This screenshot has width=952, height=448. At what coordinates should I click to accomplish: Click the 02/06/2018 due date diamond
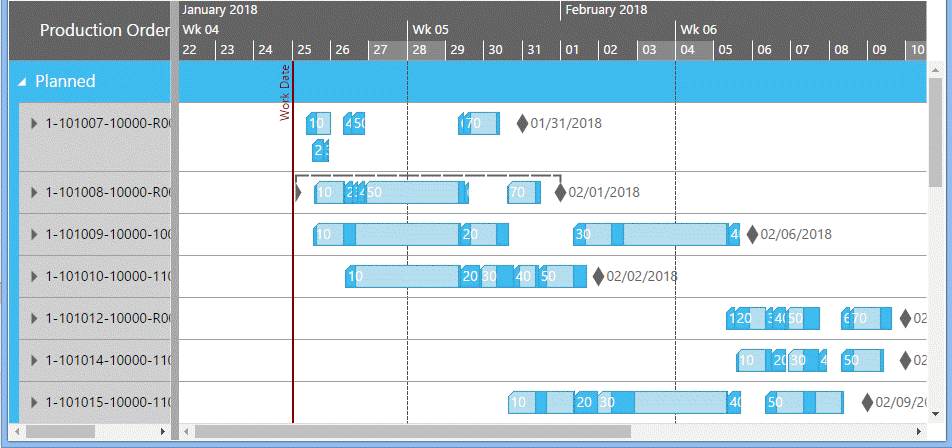(x=752, y=234)
